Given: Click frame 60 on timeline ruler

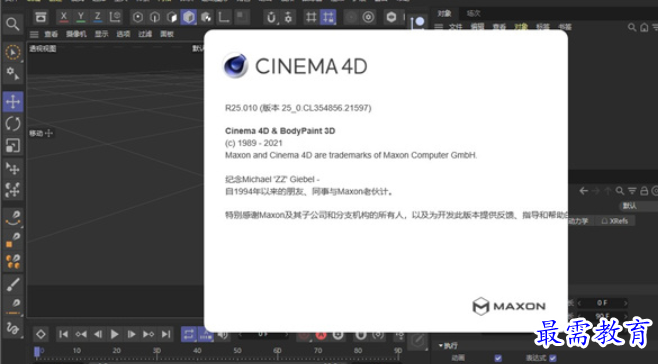Looking at the screenshot, I should pos(277,351).
